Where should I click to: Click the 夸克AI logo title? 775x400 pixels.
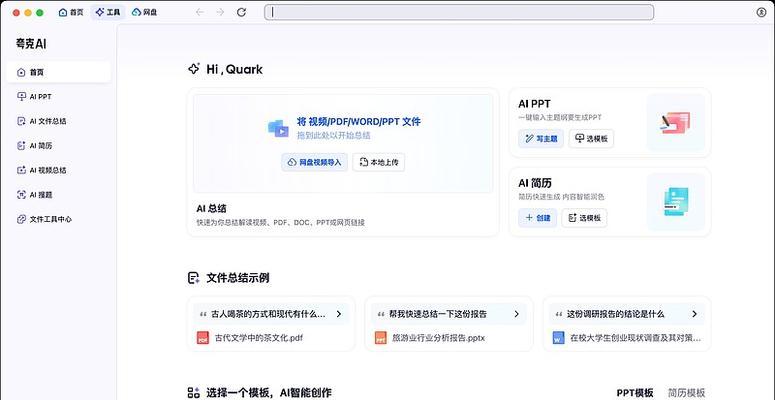click(31, 44)
